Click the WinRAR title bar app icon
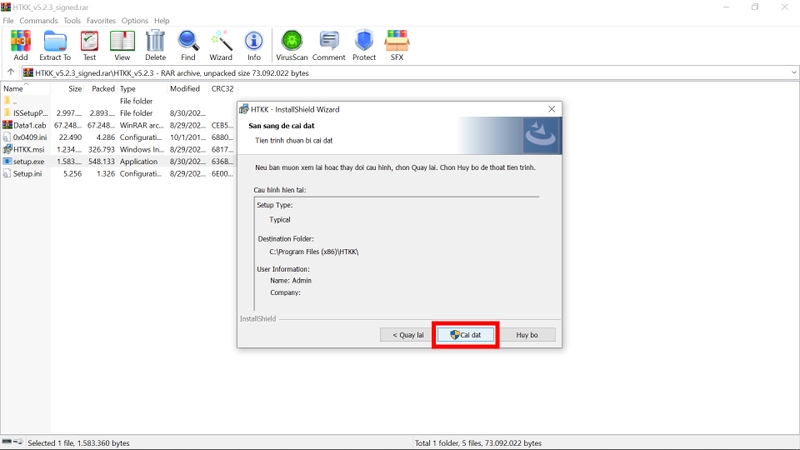 (x=6, y=7)
